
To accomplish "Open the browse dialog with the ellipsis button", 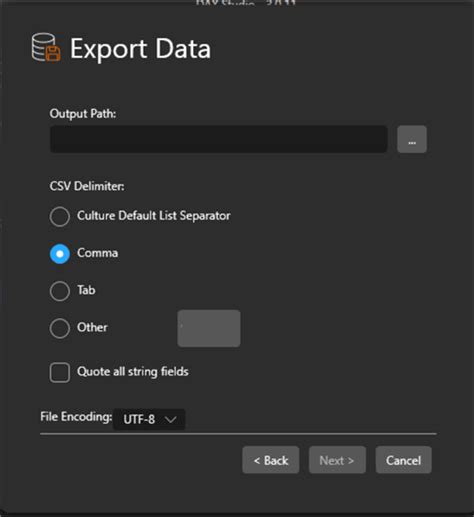I will [412, 139].
